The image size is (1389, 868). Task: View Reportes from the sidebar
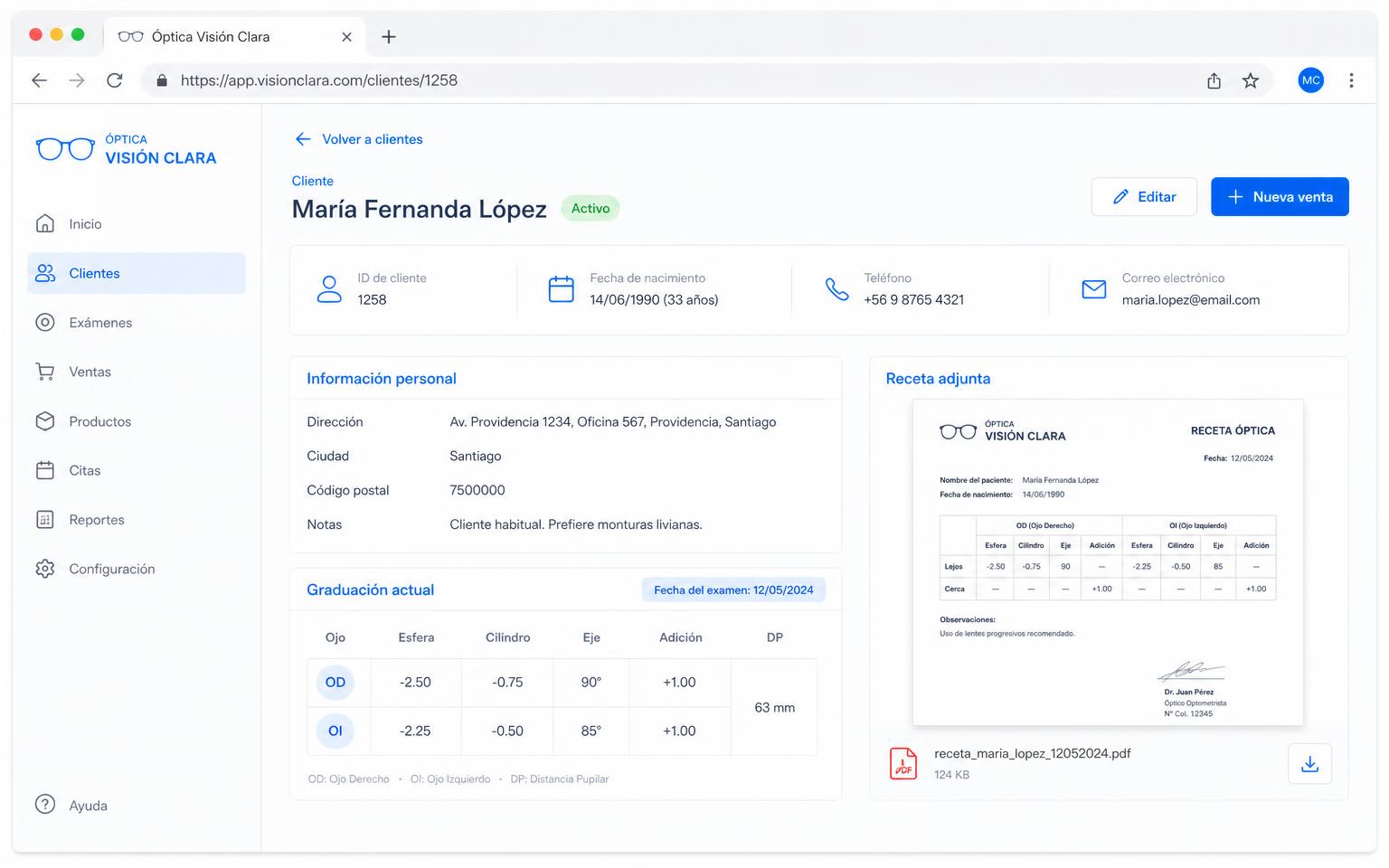pyautogui.click(x=137, y=520)
